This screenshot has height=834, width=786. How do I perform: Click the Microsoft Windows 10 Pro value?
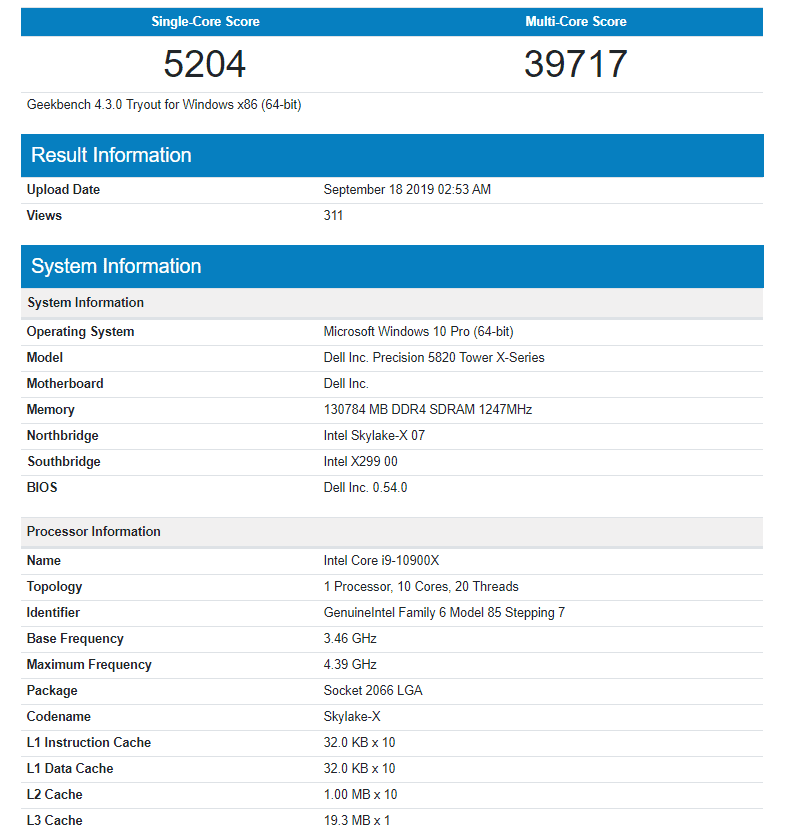(x=418, y=332)
